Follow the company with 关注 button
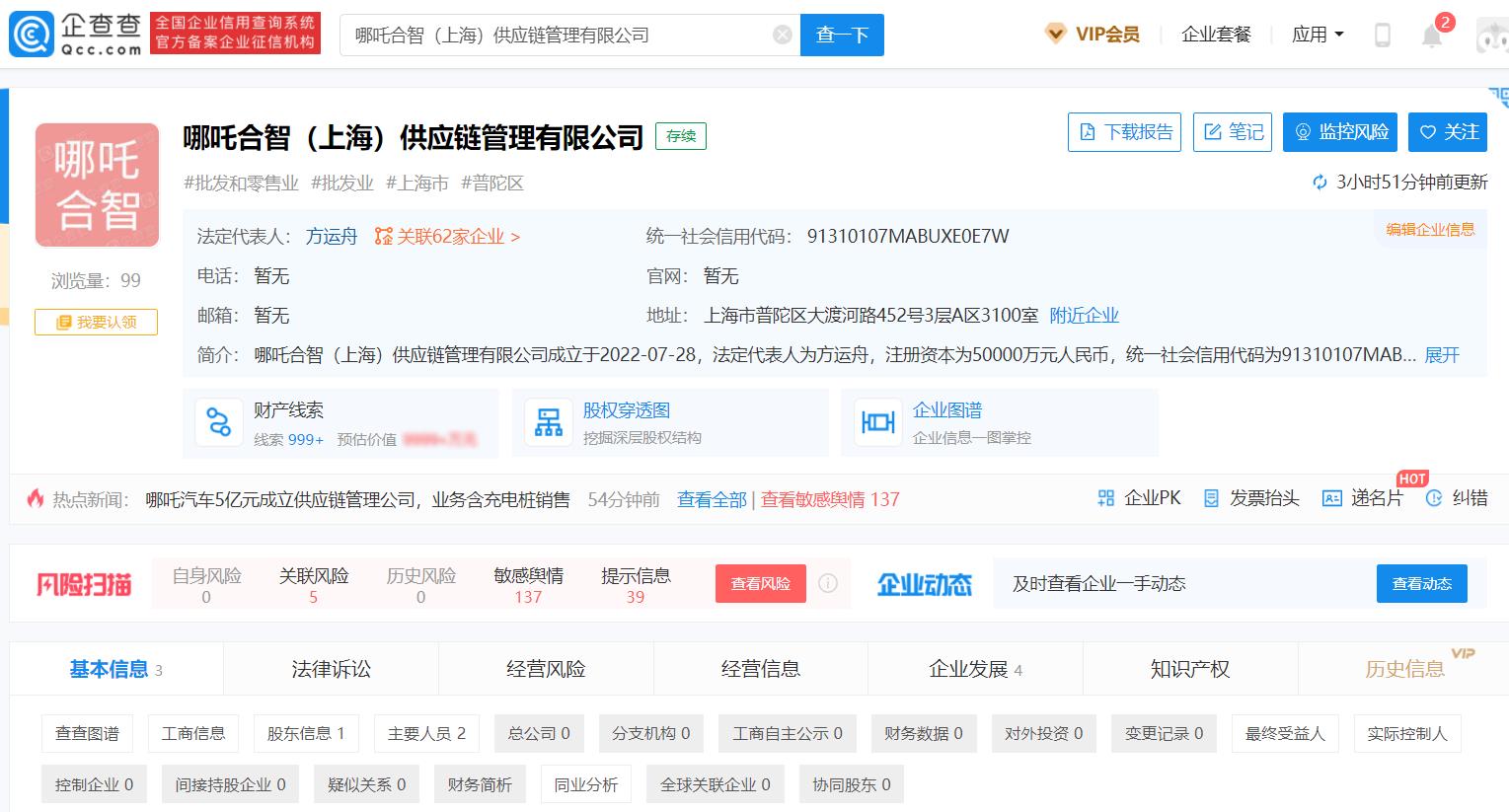The height and width of the screenshot is (812, 1509). click(1448, 132)
